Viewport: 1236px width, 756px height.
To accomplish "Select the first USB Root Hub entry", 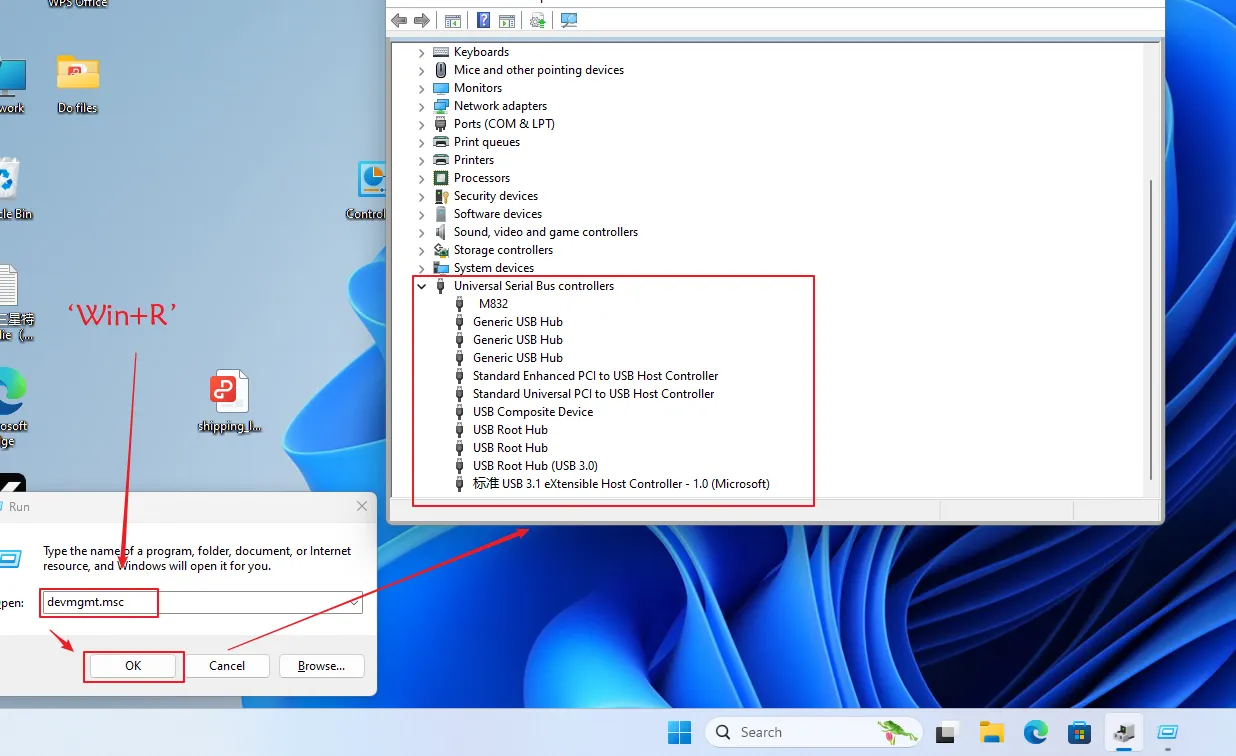I will coord(510,430).
